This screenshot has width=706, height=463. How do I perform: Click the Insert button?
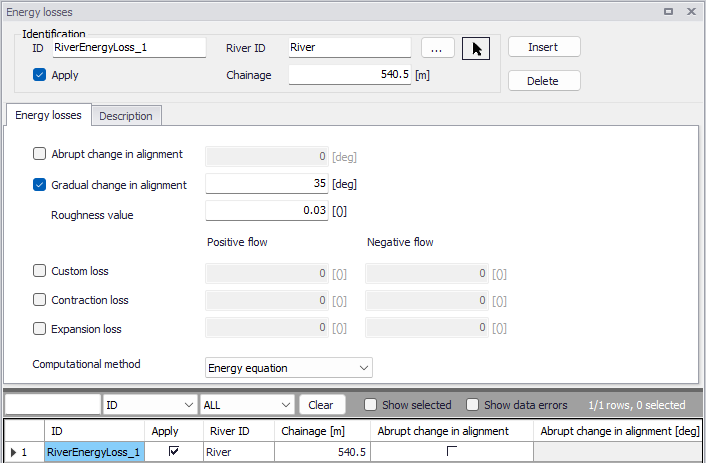(x=544, y=47)
